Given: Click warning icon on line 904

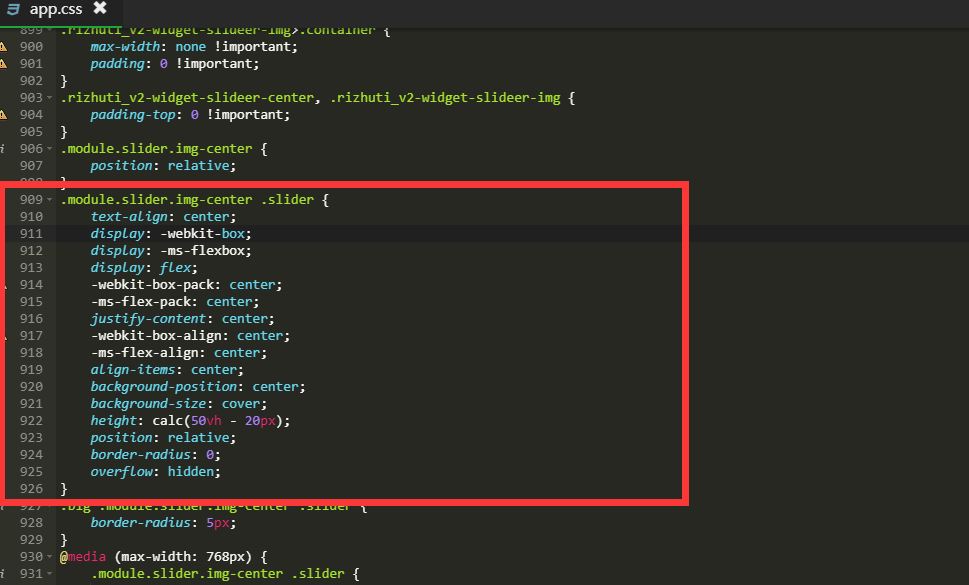Looking at the screenshot, I should pos(4,115).
